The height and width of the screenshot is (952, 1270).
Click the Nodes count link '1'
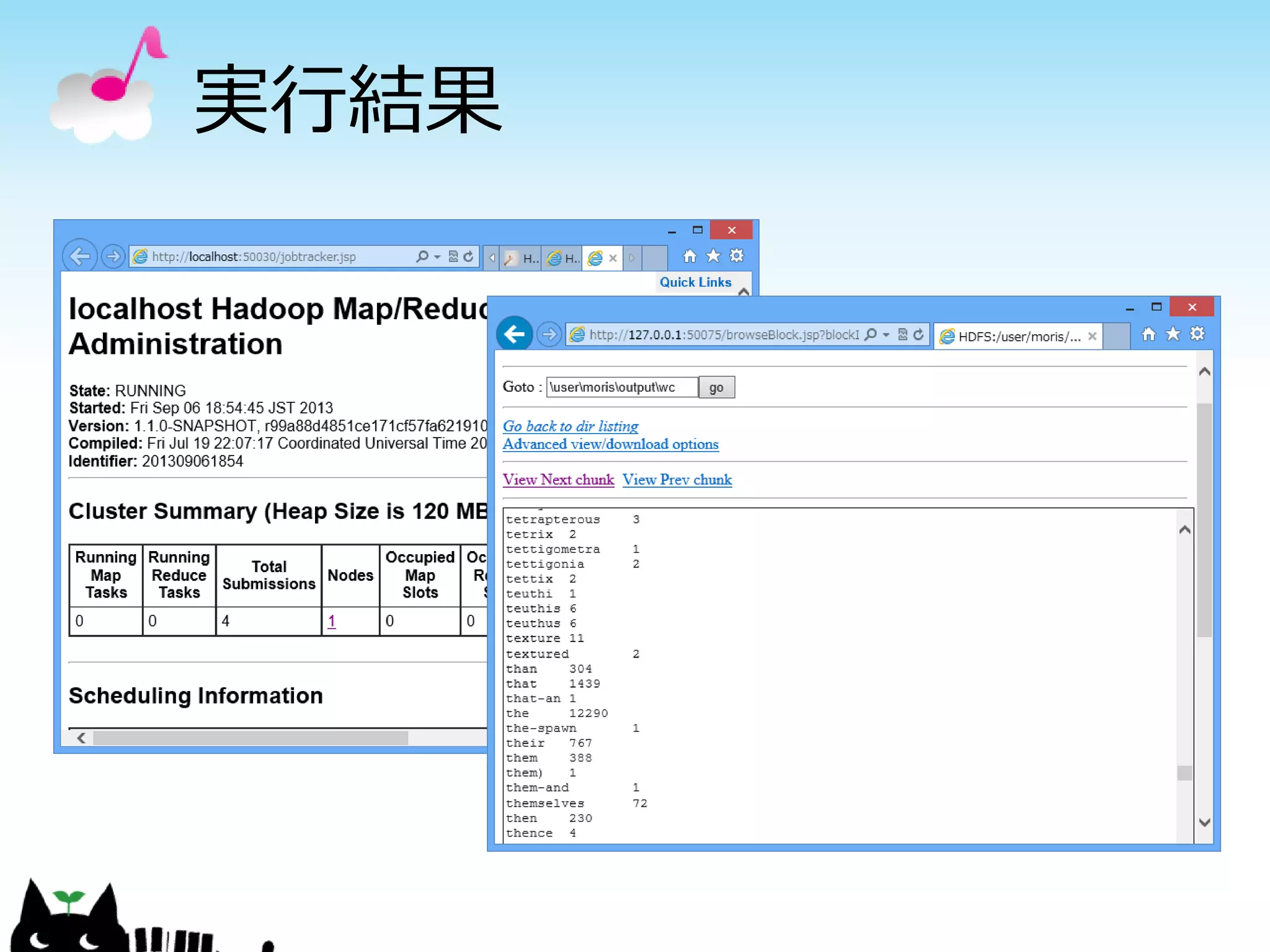[x=332, y=621]
